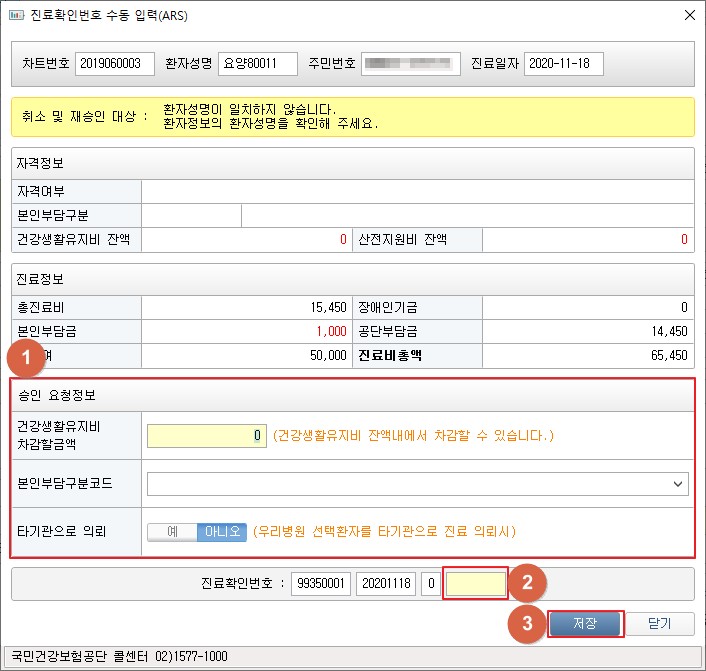The image size is (706, 671).
Task: Focus the 건강생활유지비 차감할금액 input field
Action: 206,435
